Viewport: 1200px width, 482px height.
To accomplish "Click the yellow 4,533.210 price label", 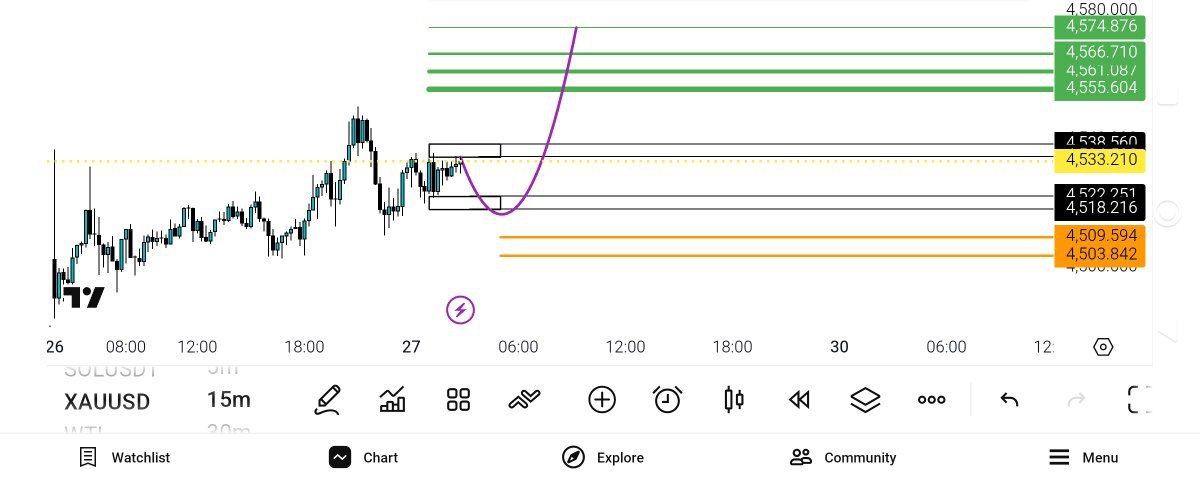I will [x=1100, y=160].
